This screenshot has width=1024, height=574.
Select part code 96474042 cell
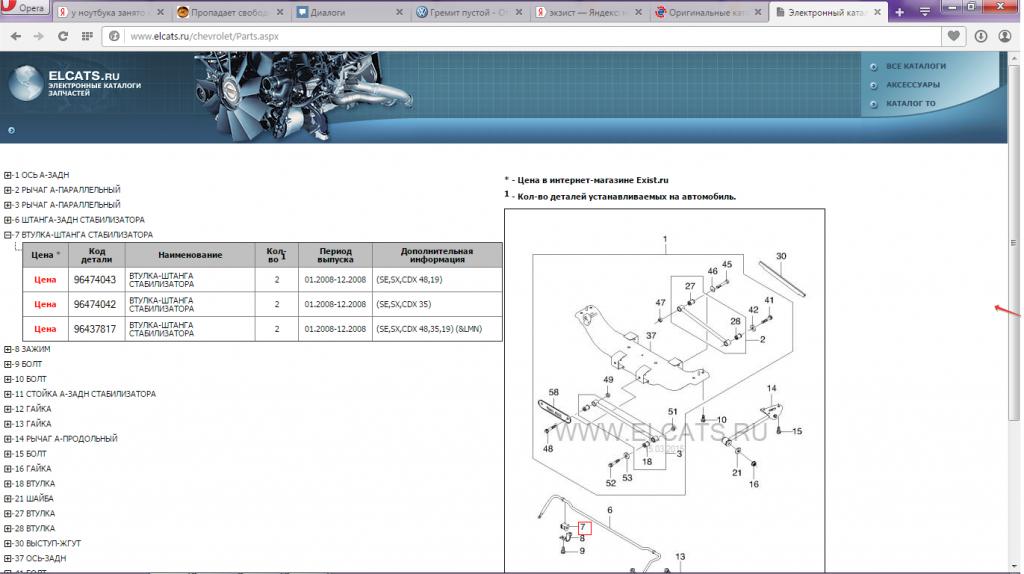tap(95, 304)
